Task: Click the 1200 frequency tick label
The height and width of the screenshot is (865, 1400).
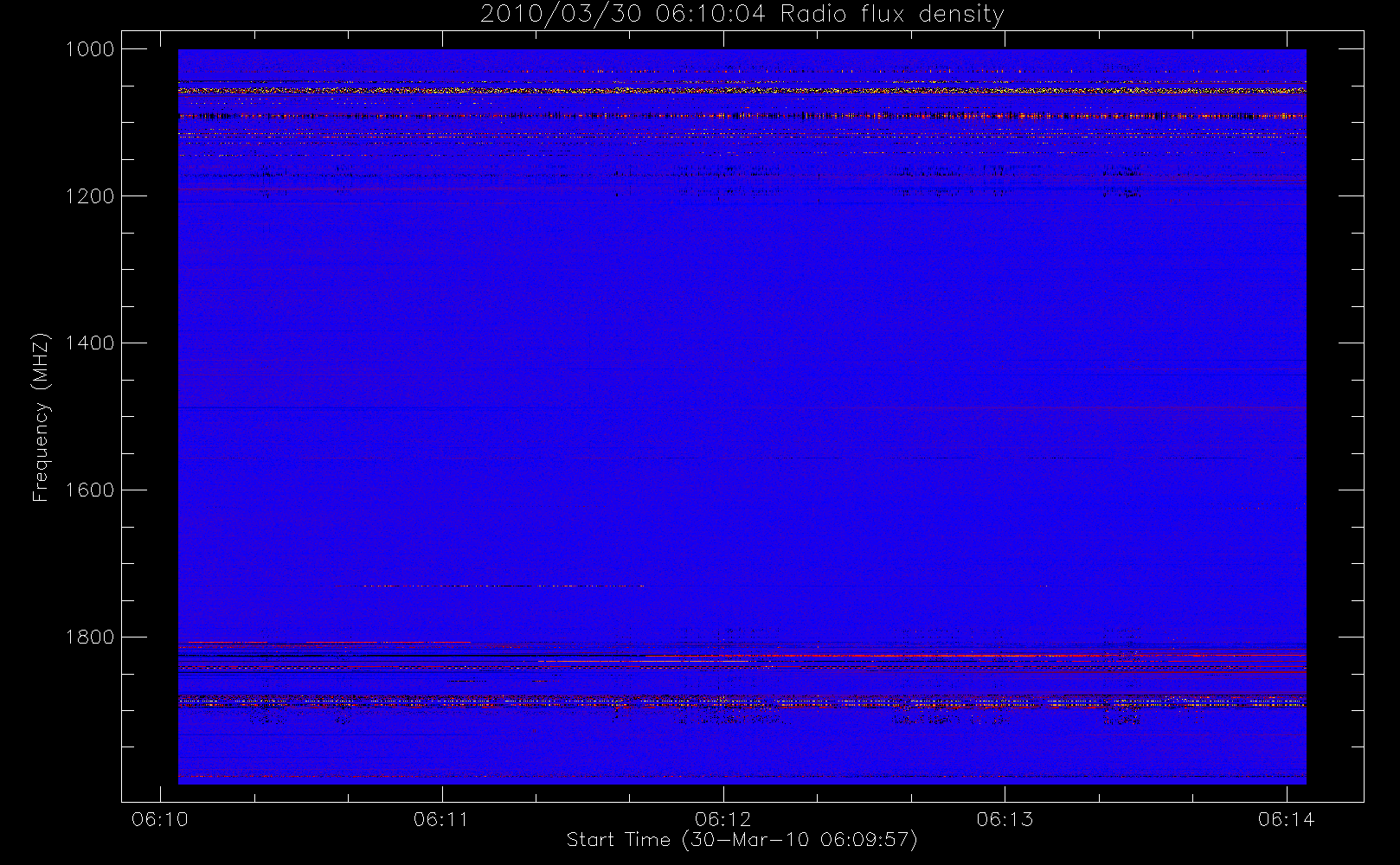Action: (90, 196)
